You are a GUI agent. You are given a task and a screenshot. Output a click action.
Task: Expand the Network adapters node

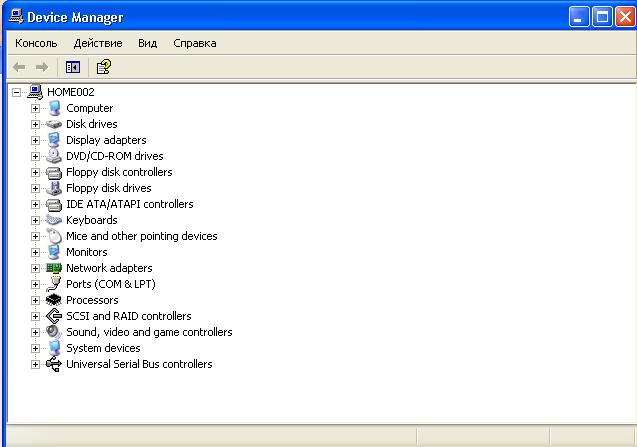click(x=35, y=268)
